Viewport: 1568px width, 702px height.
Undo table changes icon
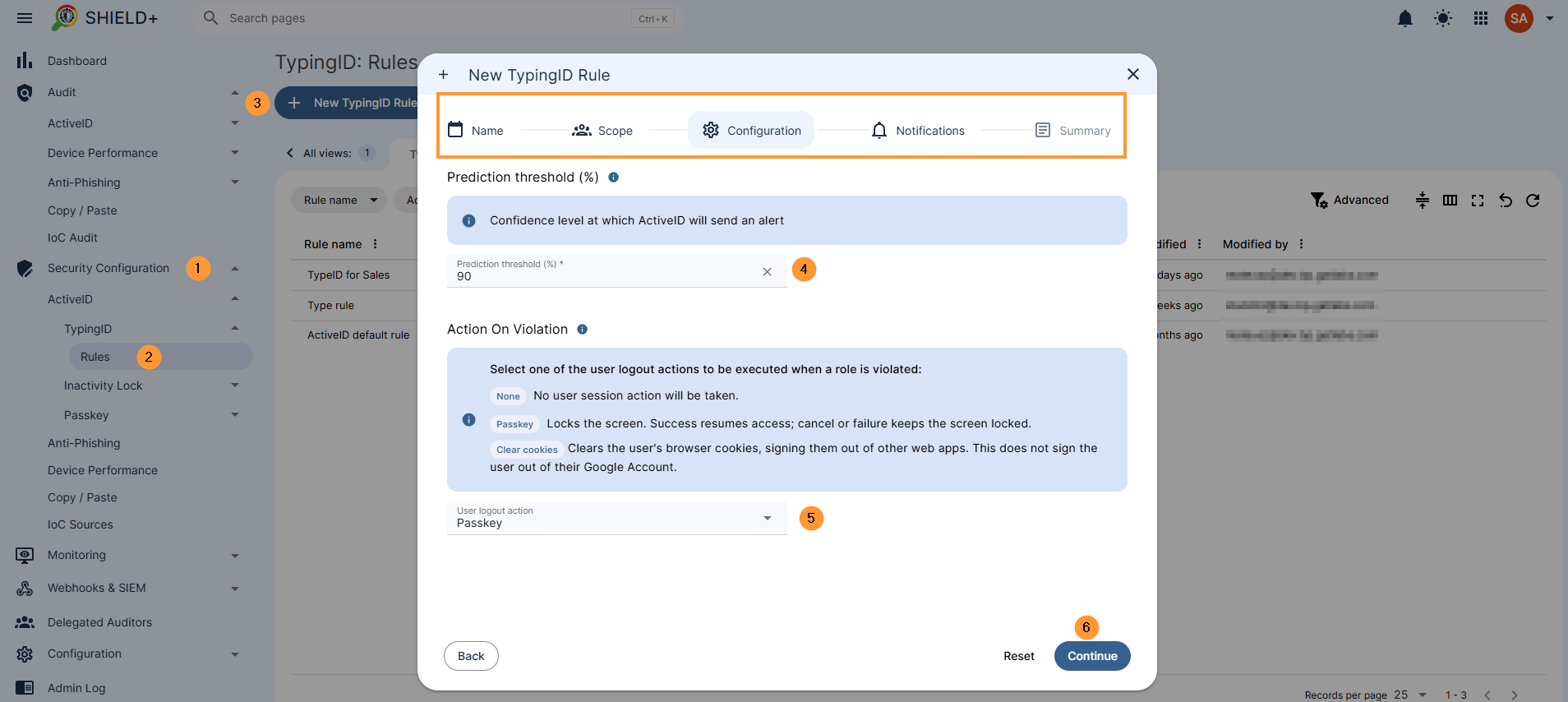tap(1506, 200)
